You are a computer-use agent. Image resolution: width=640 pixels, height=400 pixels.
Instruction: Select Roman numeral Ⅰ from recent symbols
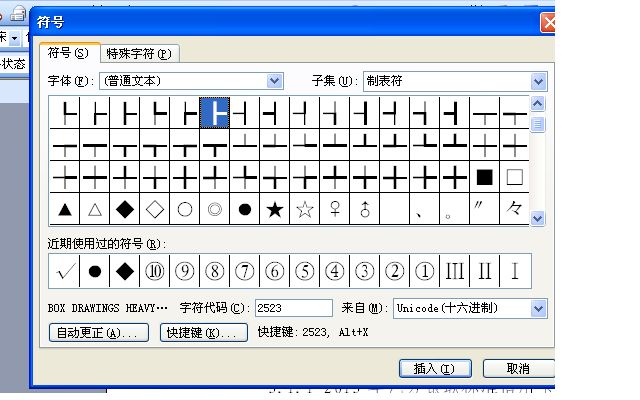(515, 271)
